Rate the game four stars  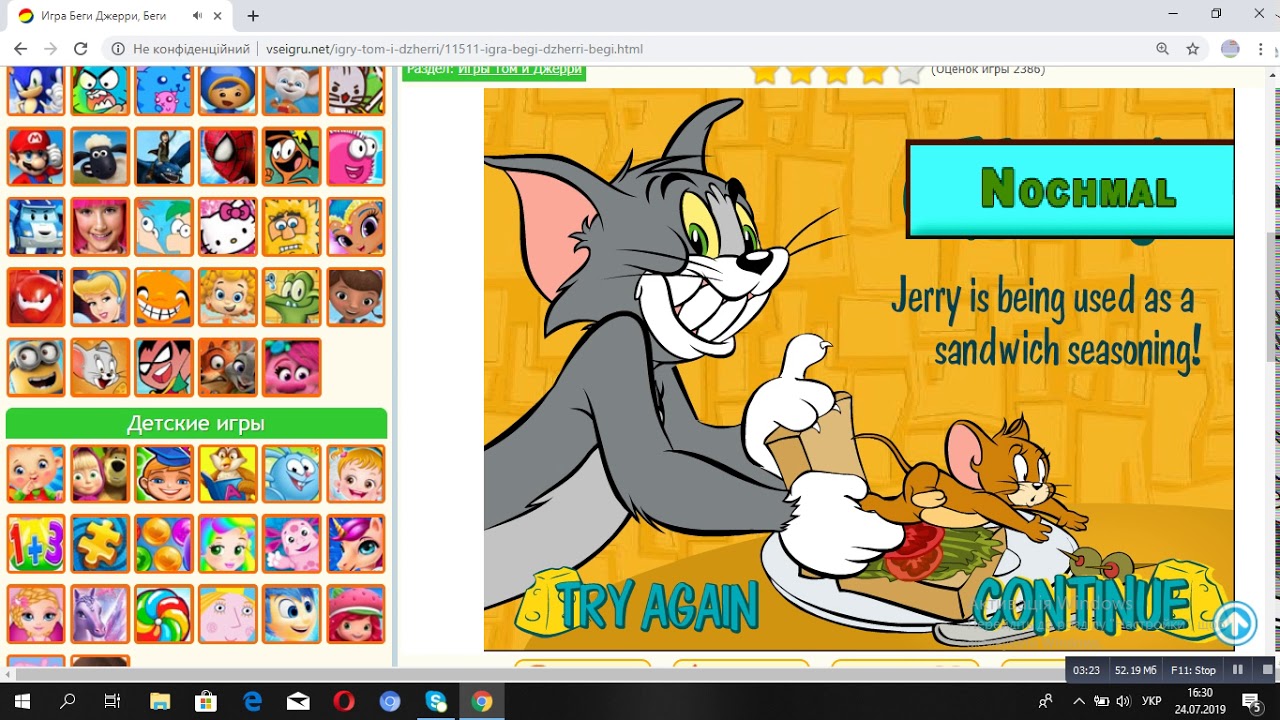coord(873,72)
